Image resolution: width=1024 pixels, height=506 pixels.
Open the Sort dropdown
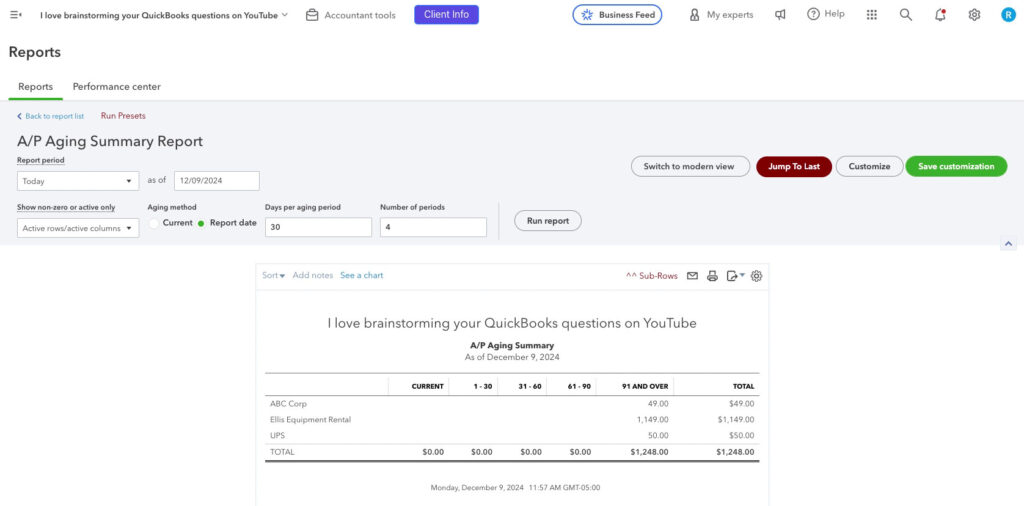tap(273, 276)
